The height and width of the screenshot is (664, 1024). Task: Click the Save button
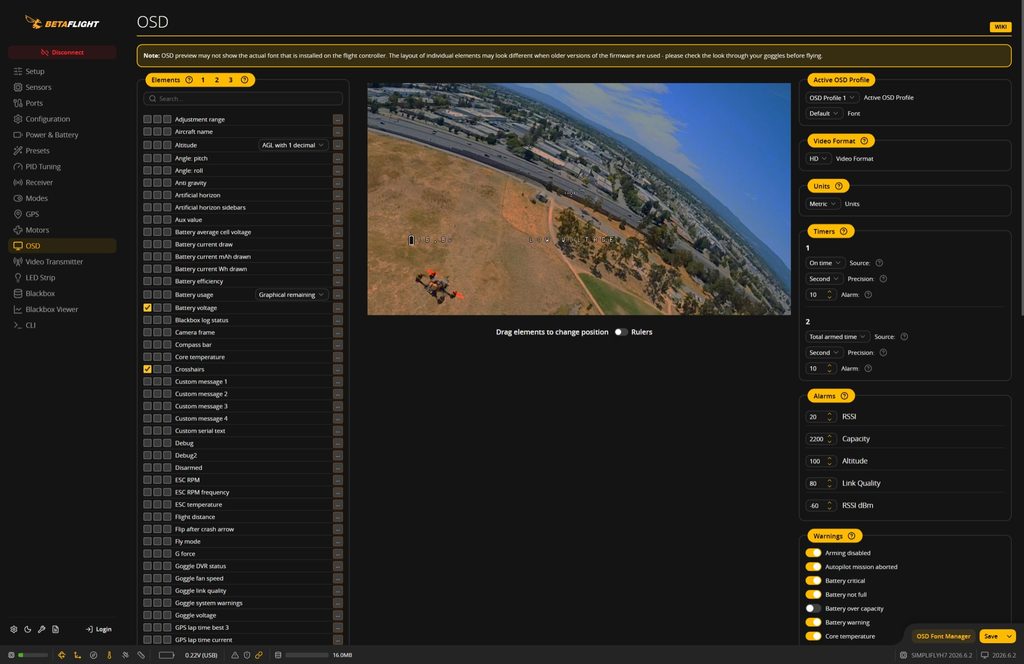tap(991, 636)
